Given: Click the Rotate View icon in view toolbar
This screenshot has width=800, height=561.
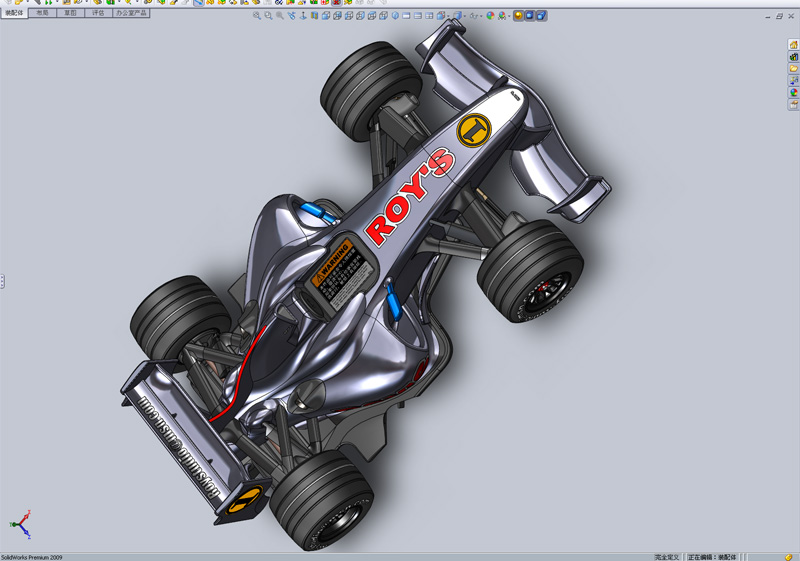Looking at the screenshot, I should click(x=291, y=16).
